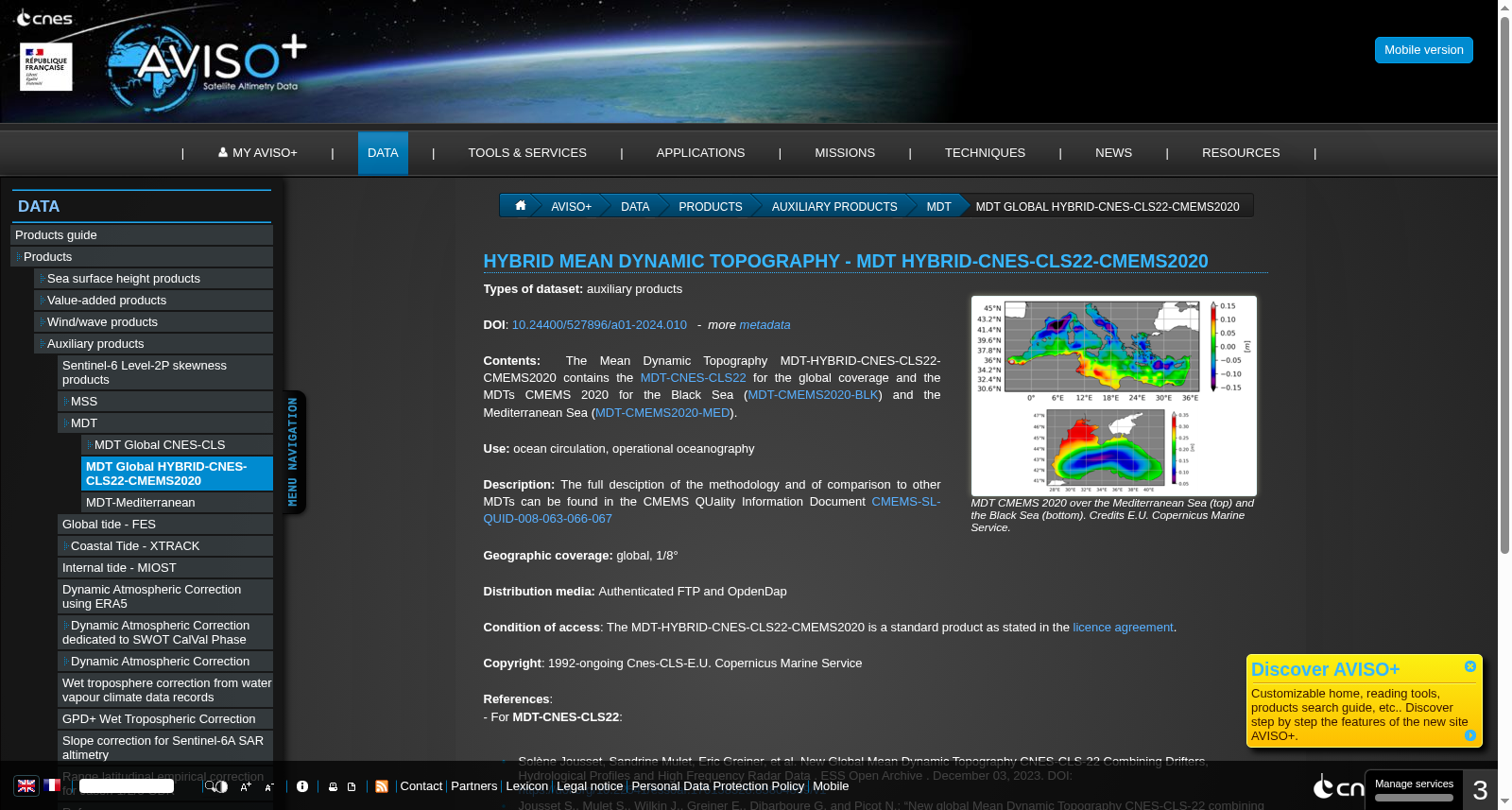Click the CNES logo in the footer
The width and height of the screenshot is (1512, 810).
click(1338, 786)
